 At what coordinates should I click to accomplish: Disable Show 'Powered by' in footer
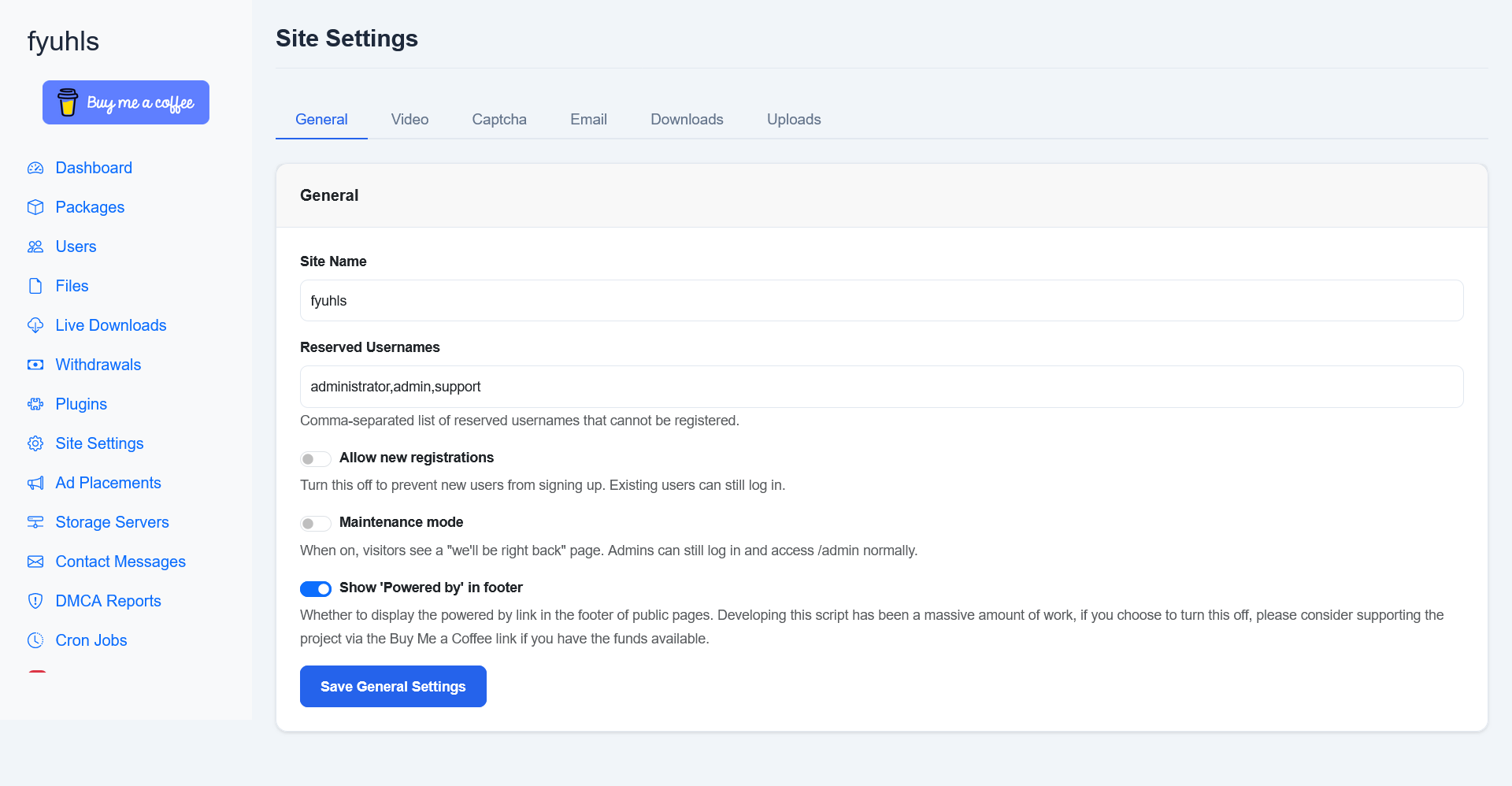[315, 588]
